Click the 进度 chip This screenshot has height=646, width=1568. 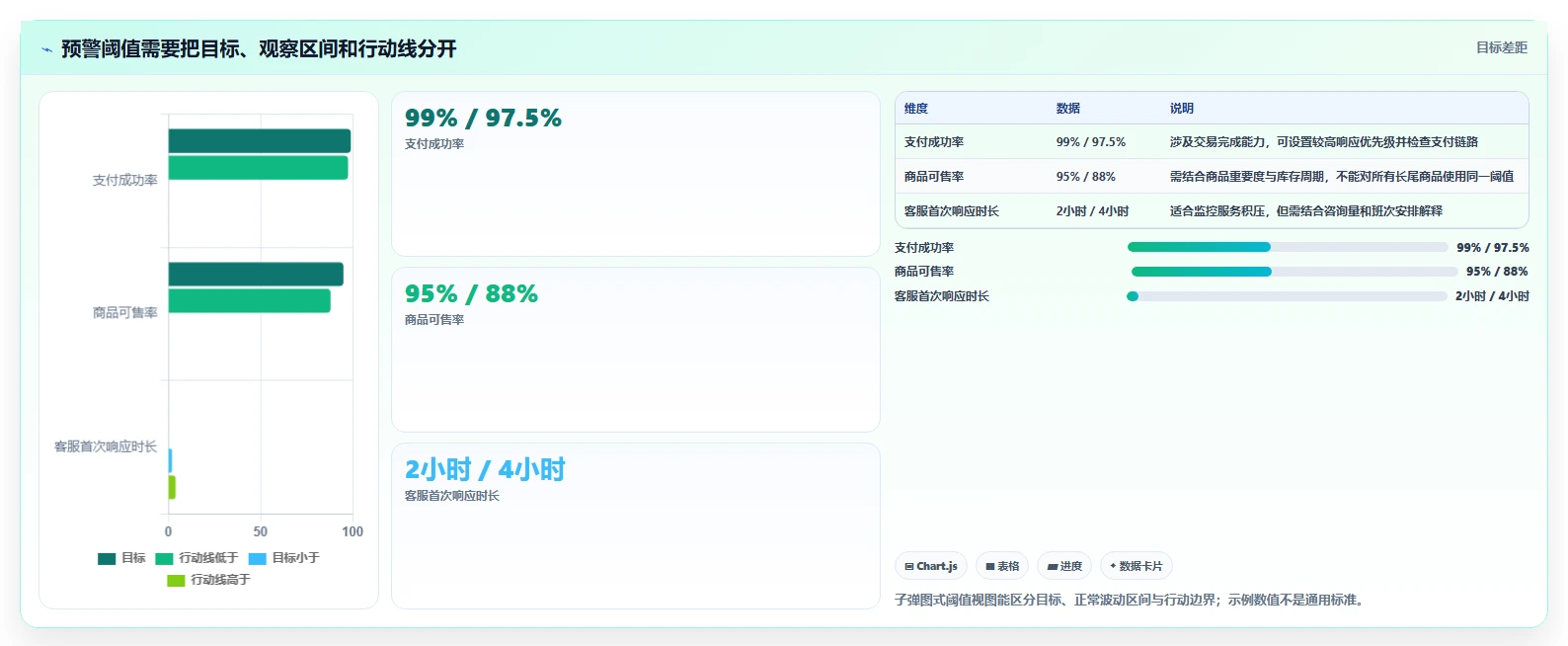1064,566
